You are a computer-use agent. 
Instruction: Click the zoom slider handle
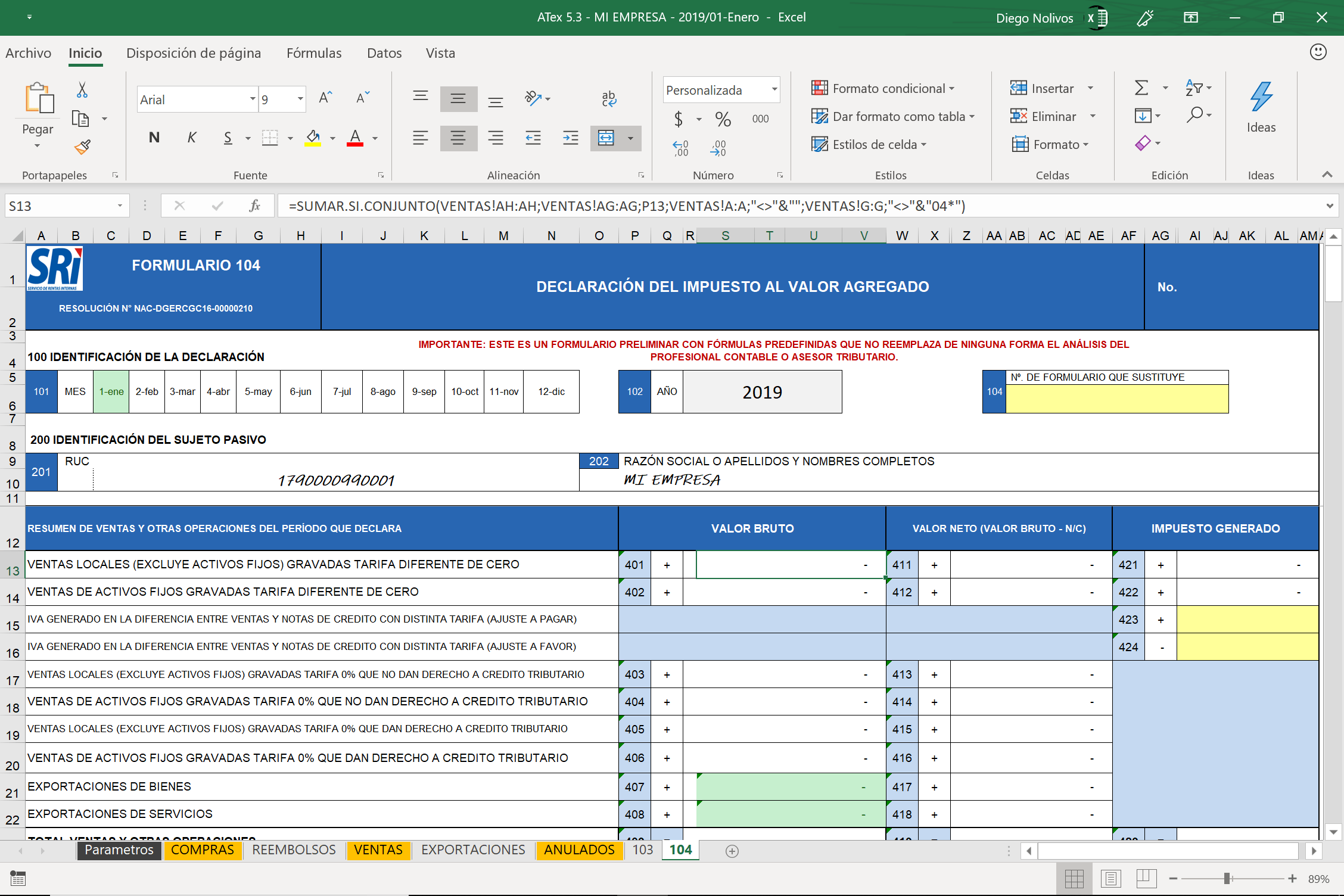1227,879
